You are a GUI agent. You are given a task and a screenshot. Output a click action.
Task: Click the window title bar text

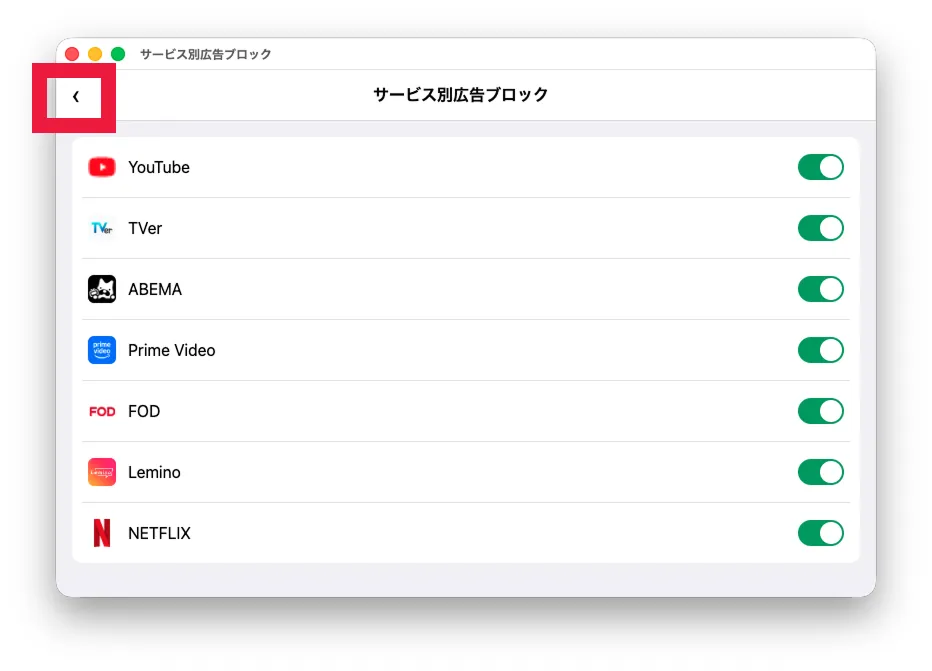tap(206, 54)
